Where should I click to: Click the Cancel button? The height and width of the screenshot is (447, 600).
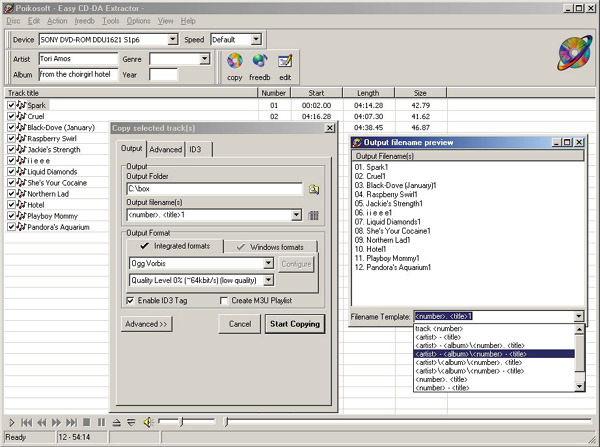tap(240, 324)
